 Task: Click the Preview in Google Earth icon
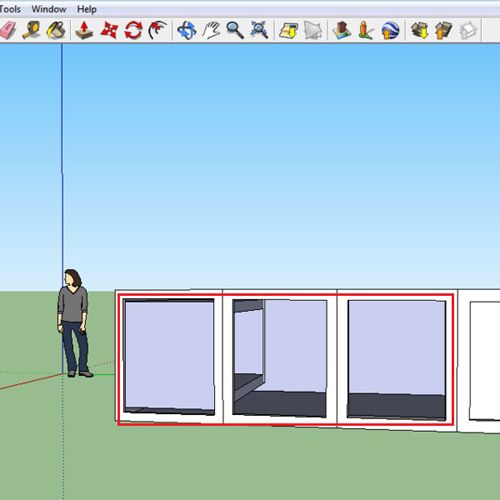tap(390, 31)
